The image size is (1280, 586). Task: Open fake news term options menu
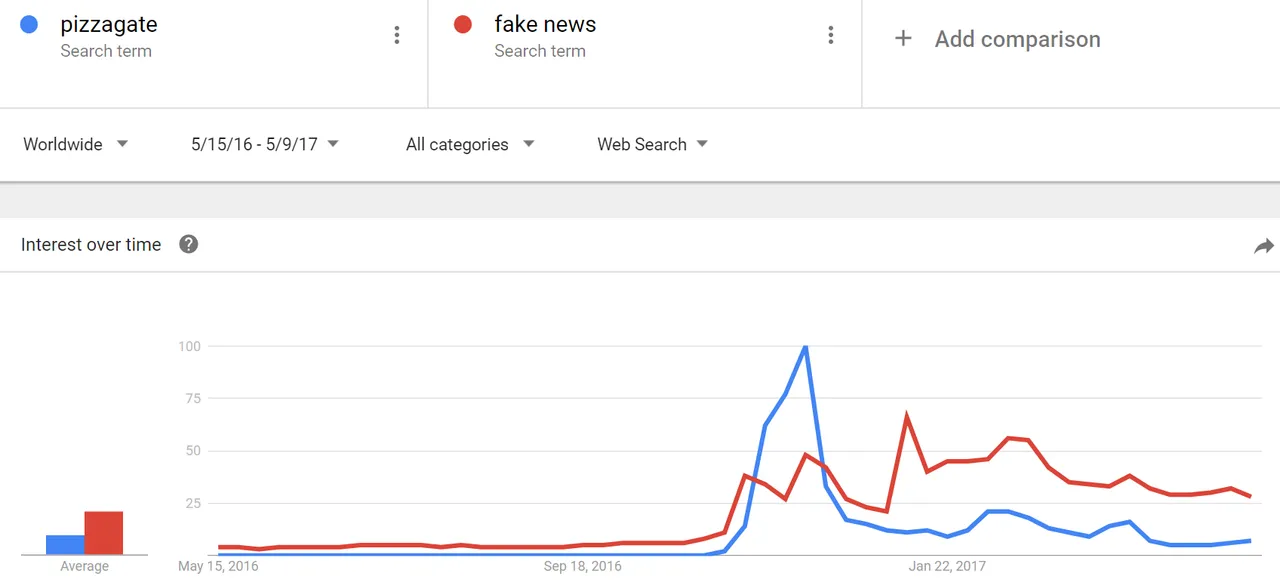coord(830,36)
